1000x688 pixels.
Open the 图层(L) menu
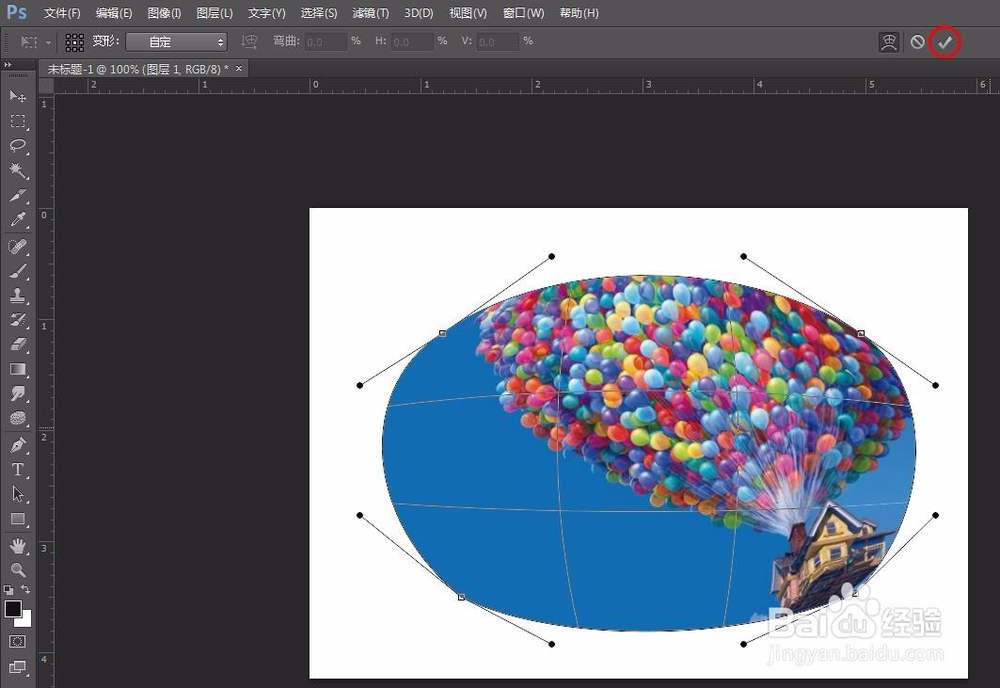214,13
